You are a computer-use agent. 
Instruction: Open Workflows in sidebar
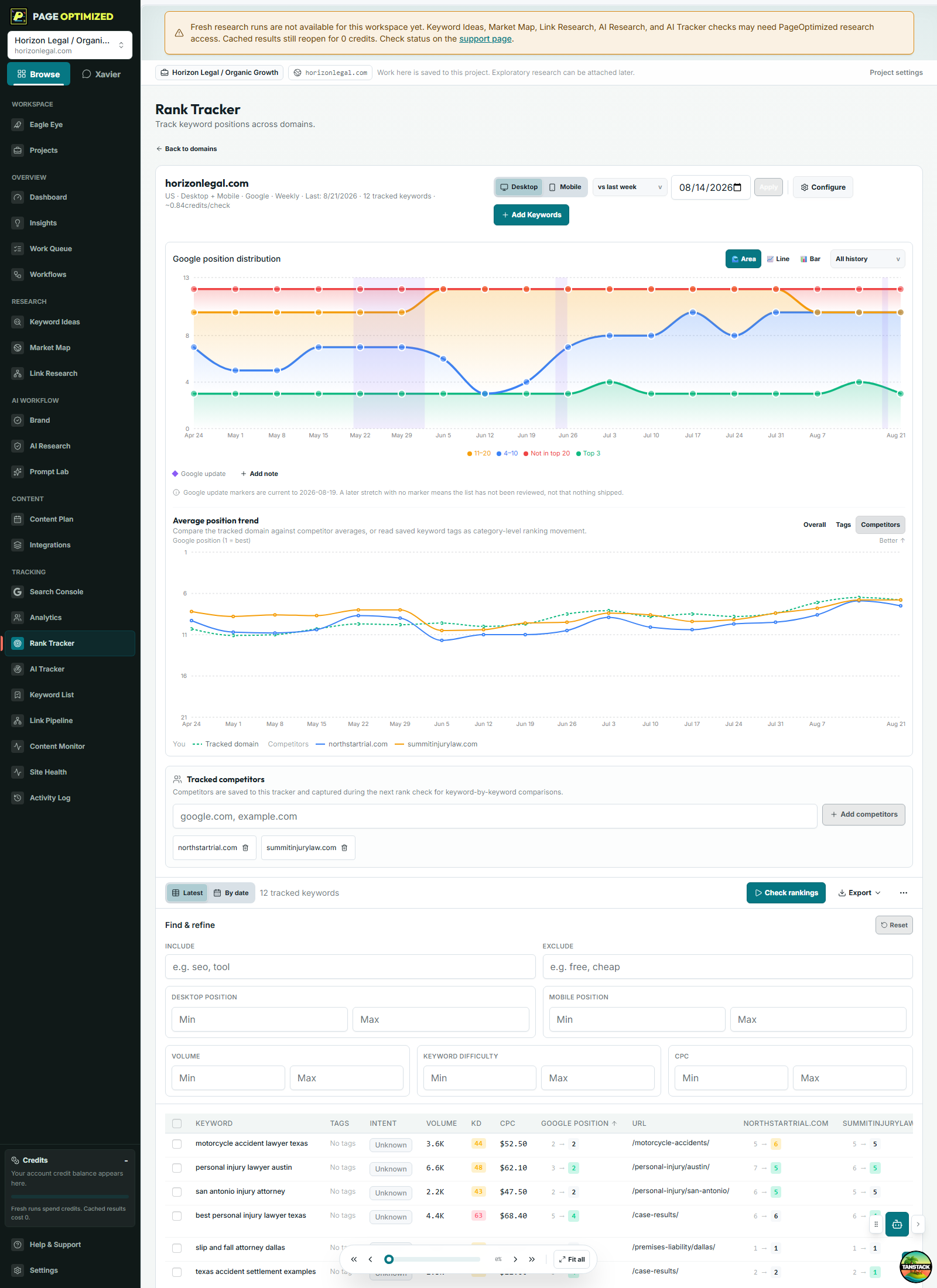(70, 275)
